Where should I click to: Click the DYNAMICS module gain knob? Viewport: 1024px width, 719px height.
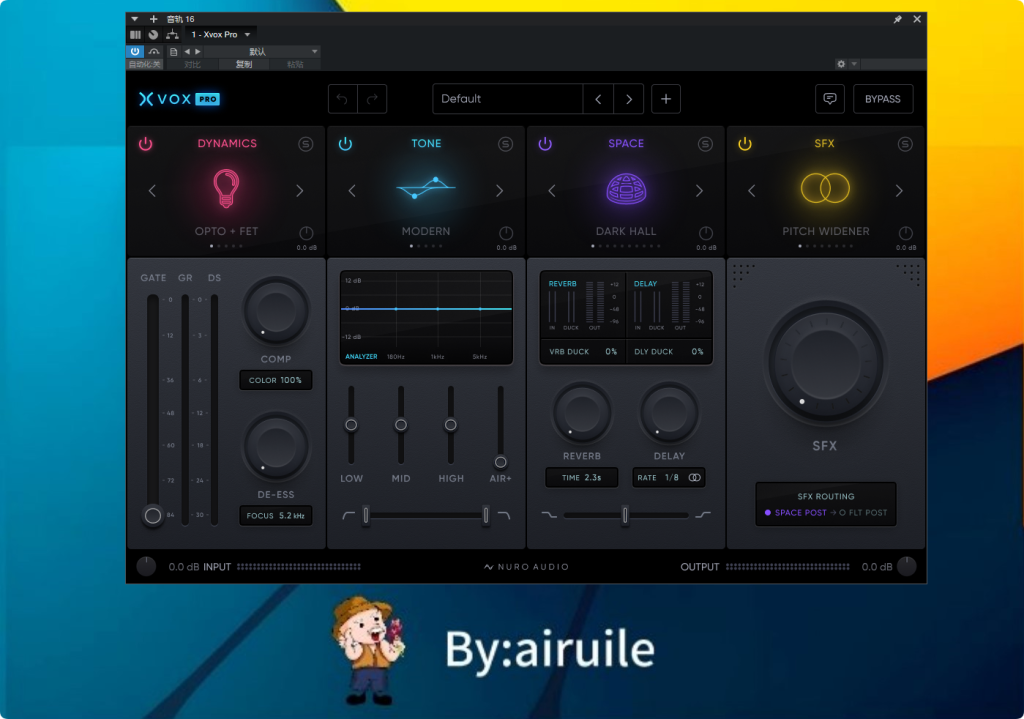click(306, 233)
